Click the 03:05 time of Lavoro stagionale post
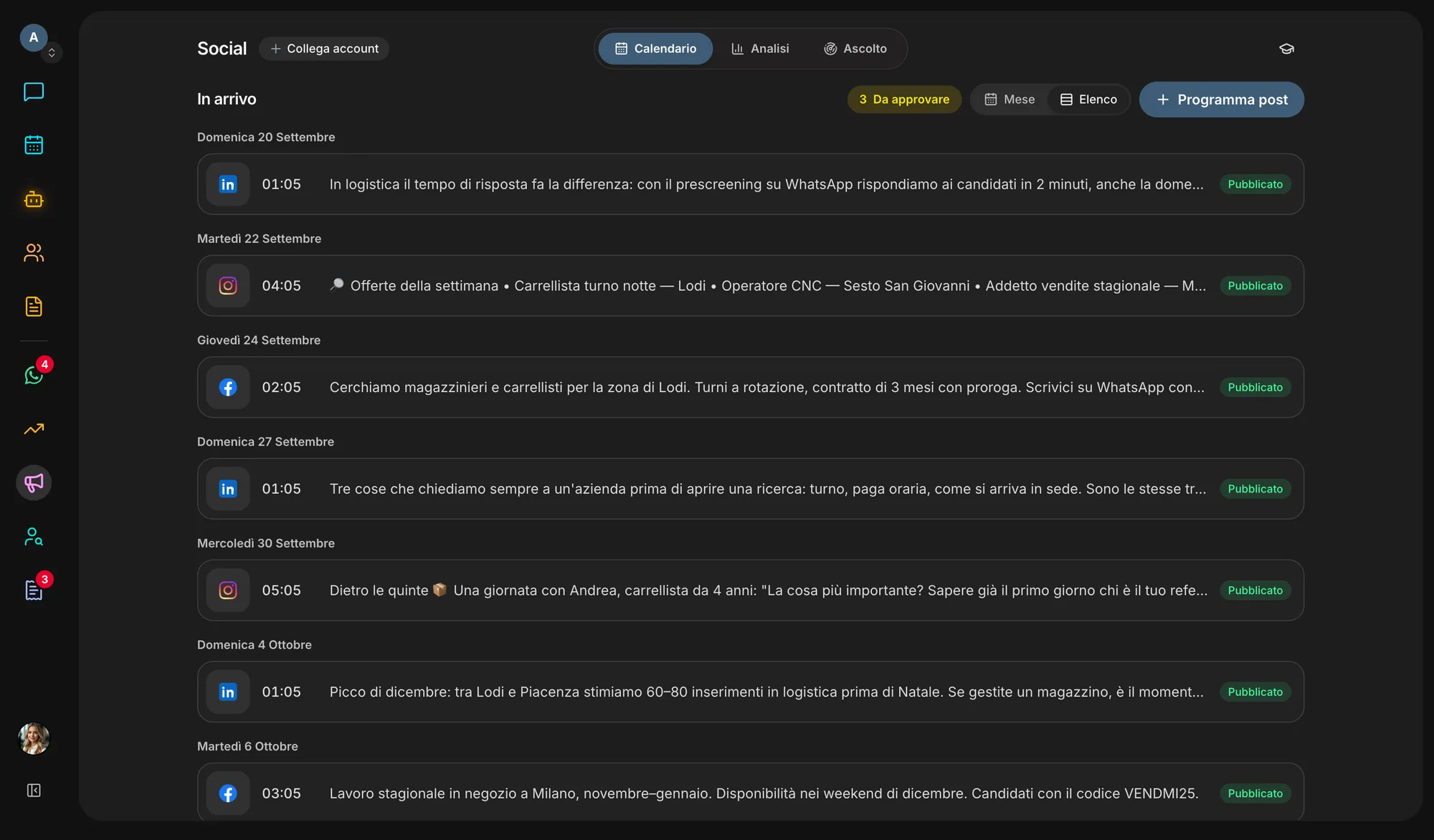1434x840 pixels. pyautogui.click(x=281, y=793)
